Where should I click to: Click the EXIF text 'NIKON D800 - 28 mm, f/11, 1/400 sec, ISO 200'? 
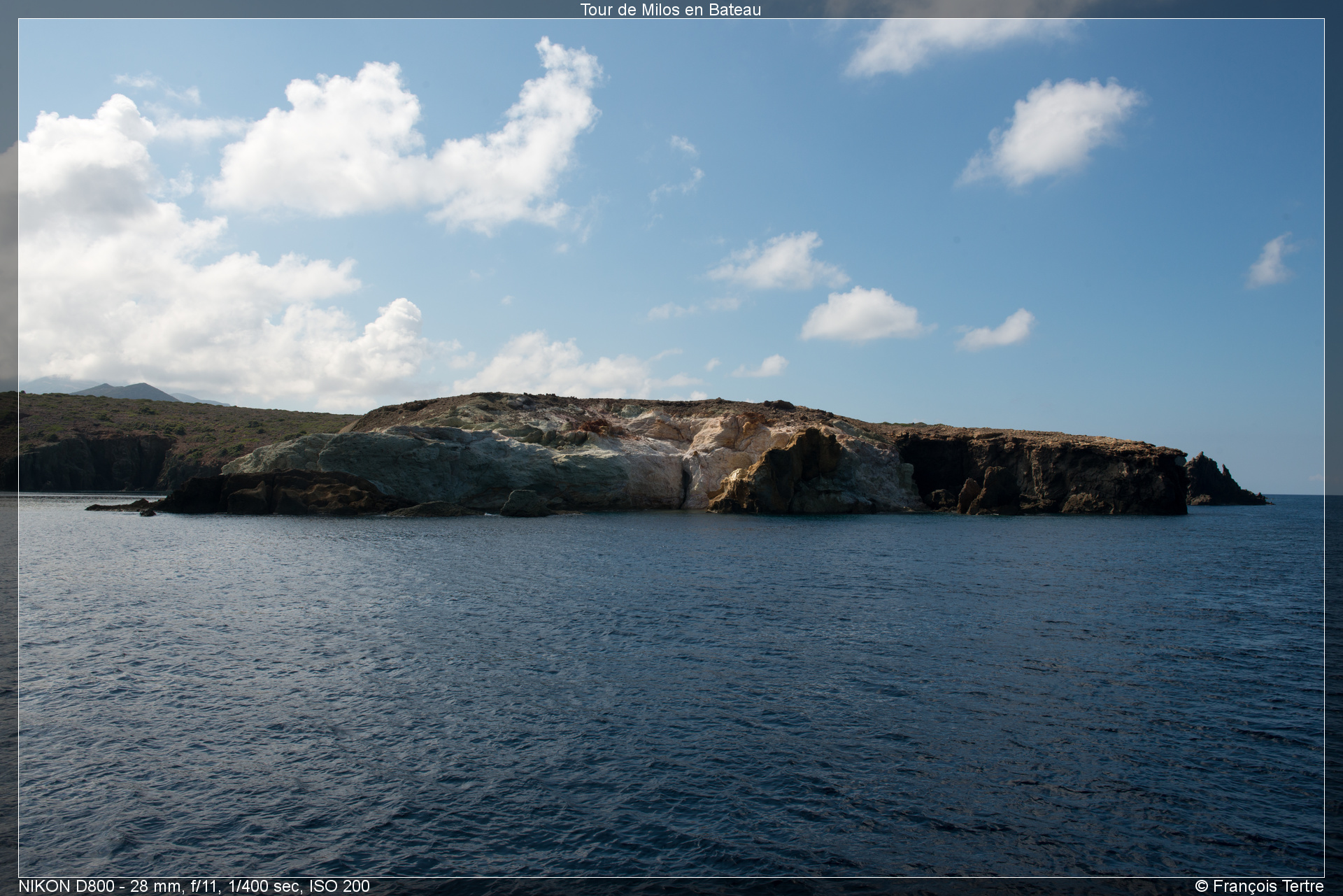194,886
